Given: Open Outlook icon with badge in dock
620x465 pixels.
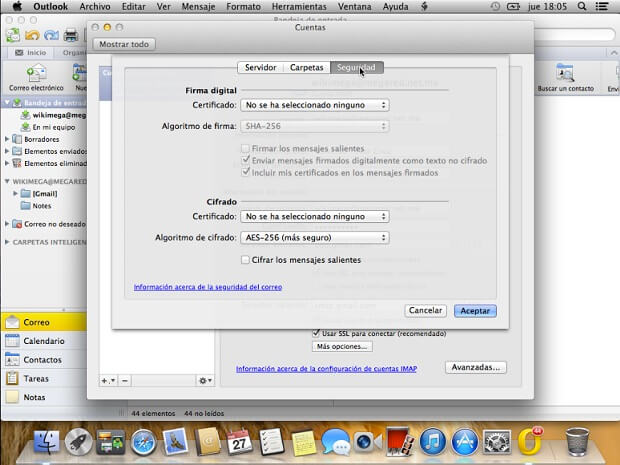Looking at the screenshot, I should pyautogui.click(x=529, y=441).
